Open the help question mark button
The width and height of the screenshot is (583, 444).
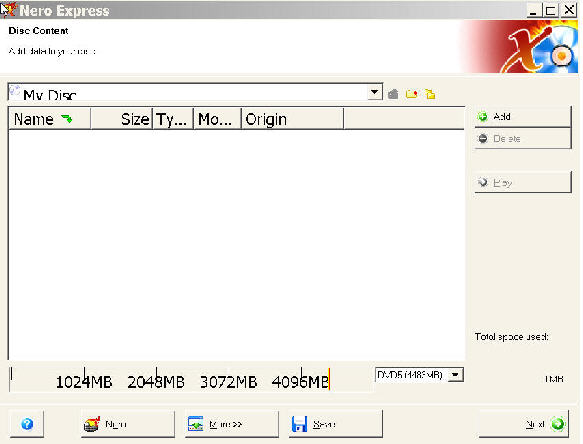(x=27, y=424)
